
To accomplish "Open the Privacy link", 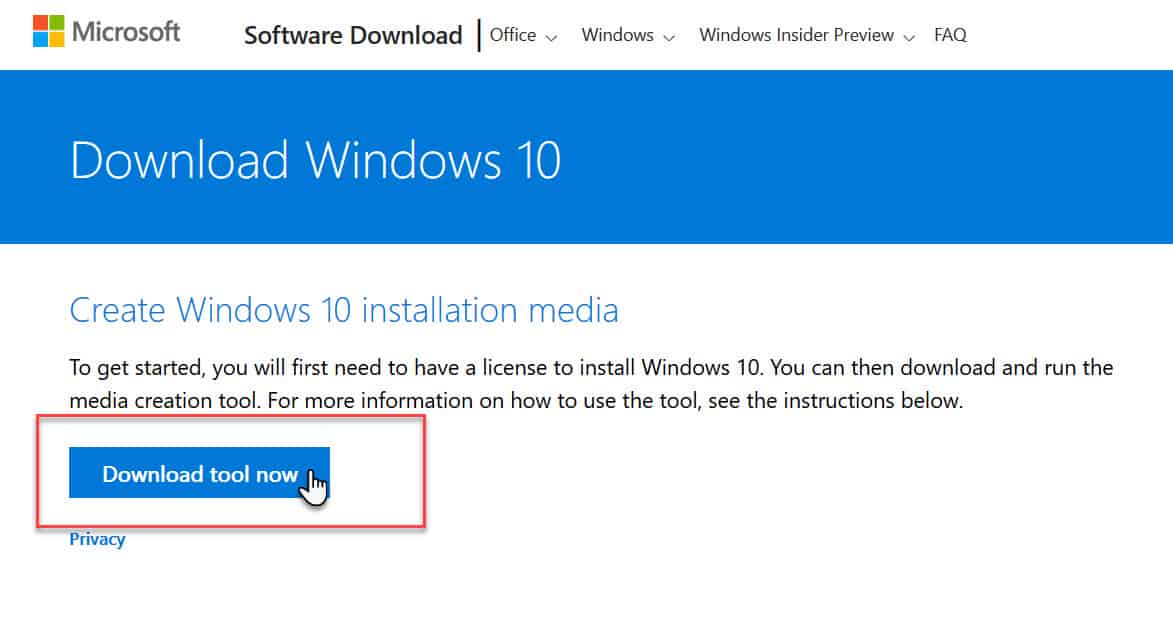I will coord(97,539).
